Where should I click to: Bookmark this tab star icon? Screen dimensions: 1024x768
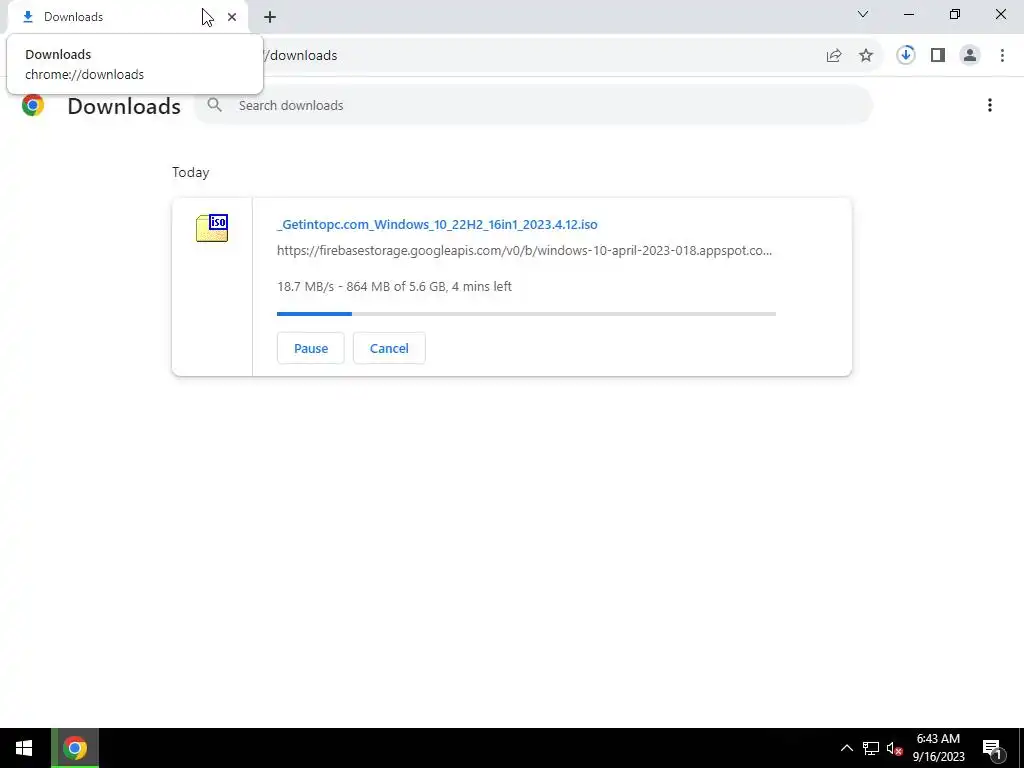[x=866, y=56]
